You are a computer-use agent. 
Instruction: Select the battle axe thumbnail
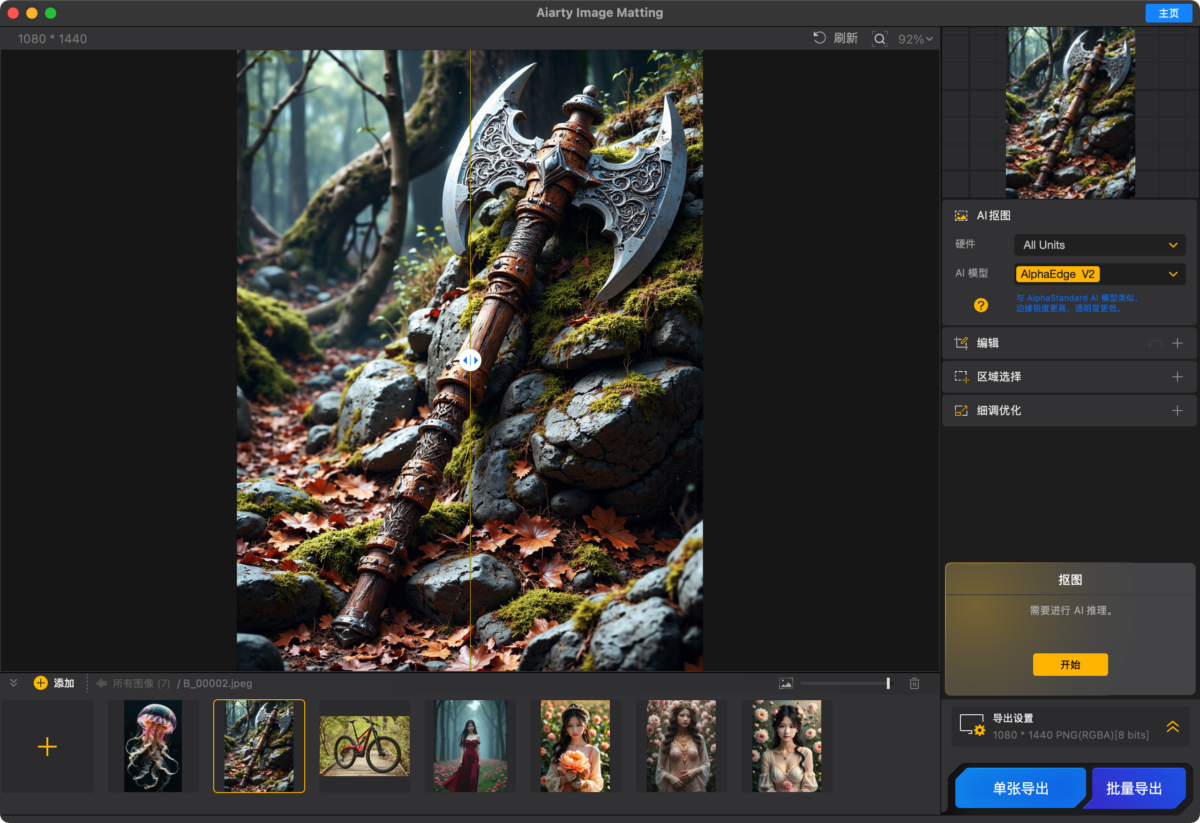(x=259, y=746)
